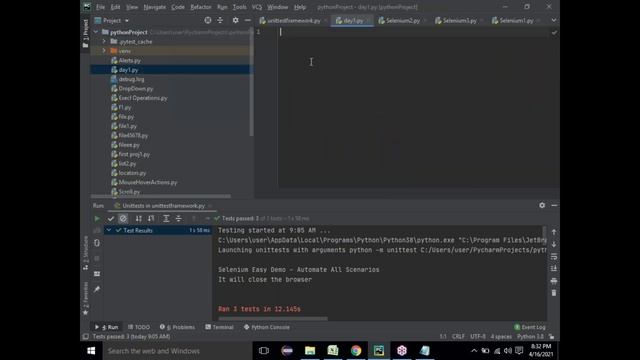Switch to the Selenium3.py editor tab

coord(459,20)
